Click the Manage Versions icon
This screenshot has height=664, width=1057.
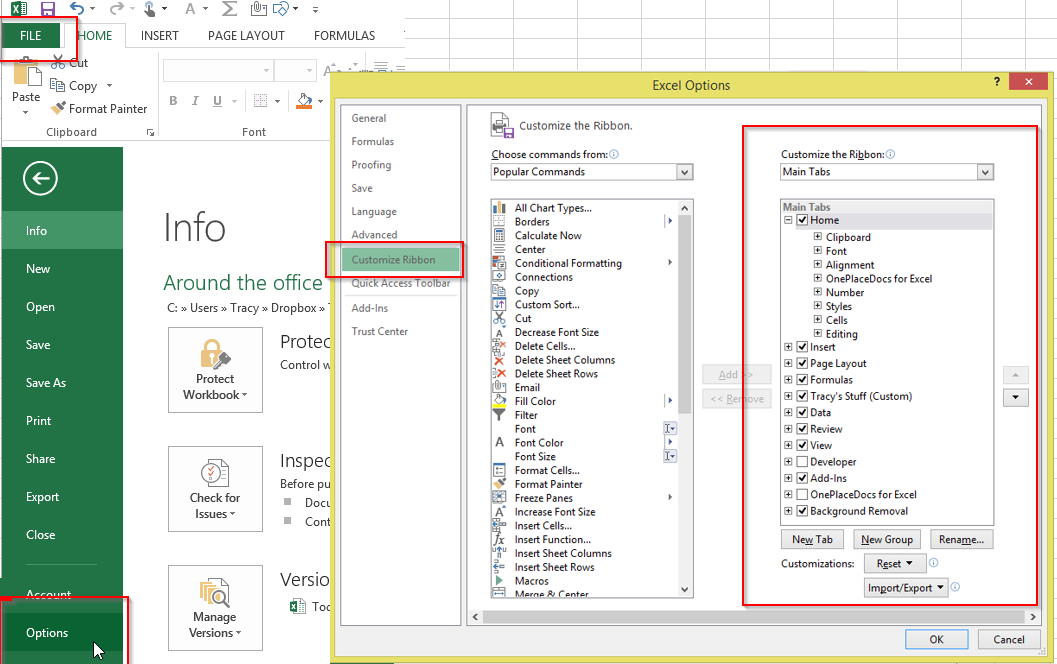point(215,592)
